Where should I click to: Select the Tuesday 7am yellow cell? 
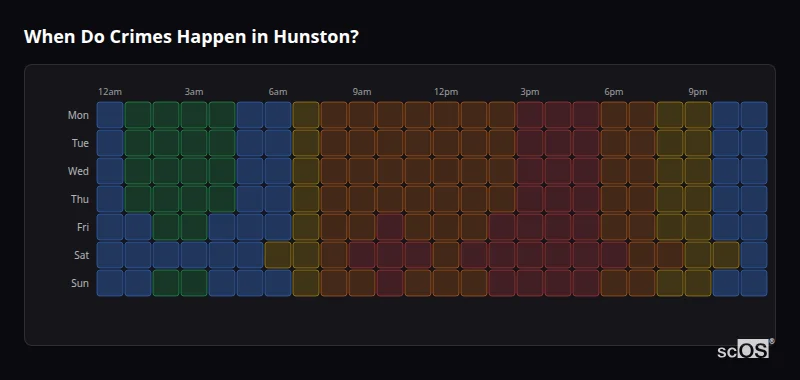click(306, 143)
